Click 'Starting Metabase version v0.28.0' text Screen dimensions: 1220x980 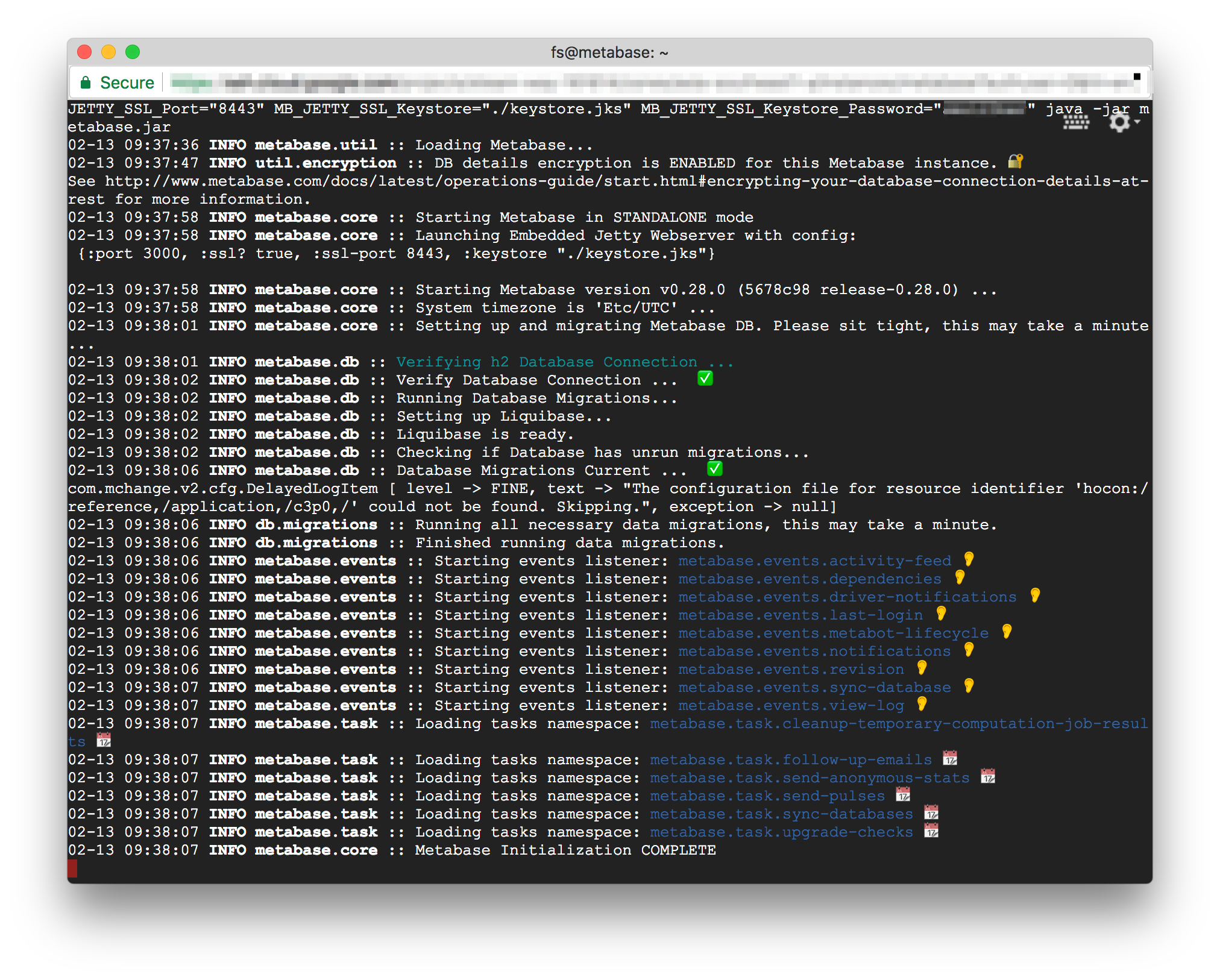click(570, 290)
